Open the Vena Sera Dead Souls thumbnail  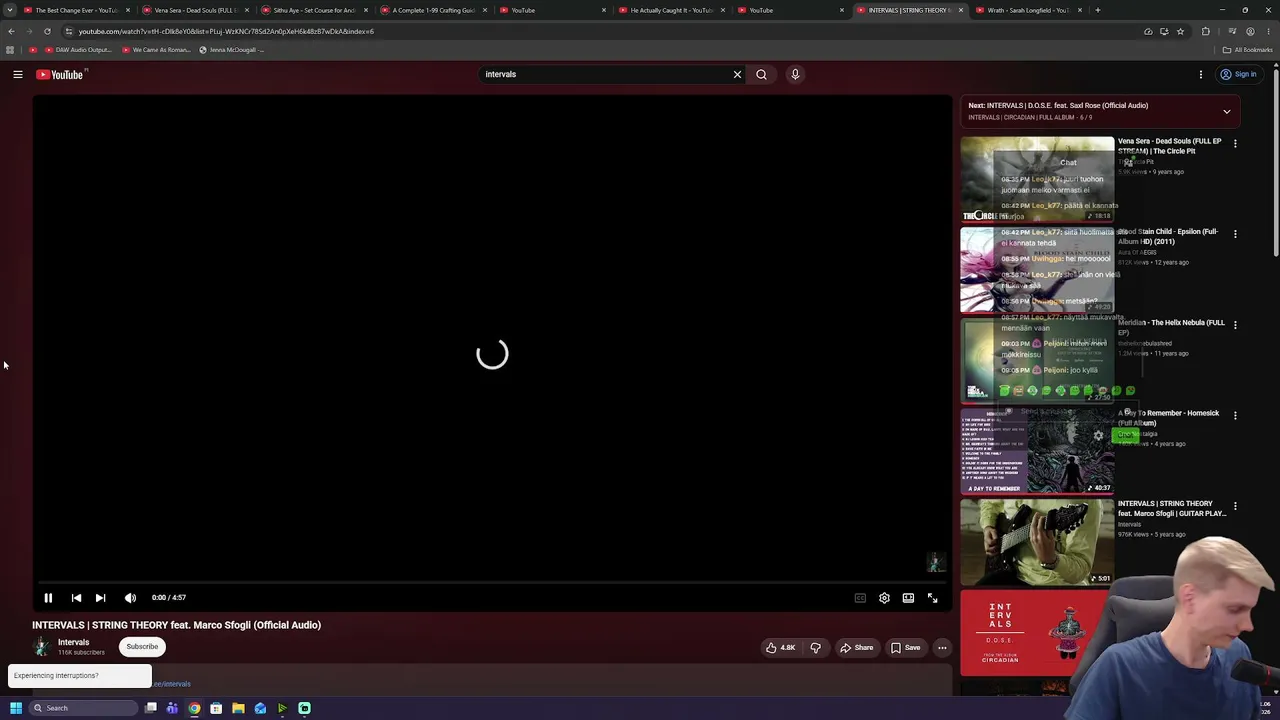(1037, 179)
